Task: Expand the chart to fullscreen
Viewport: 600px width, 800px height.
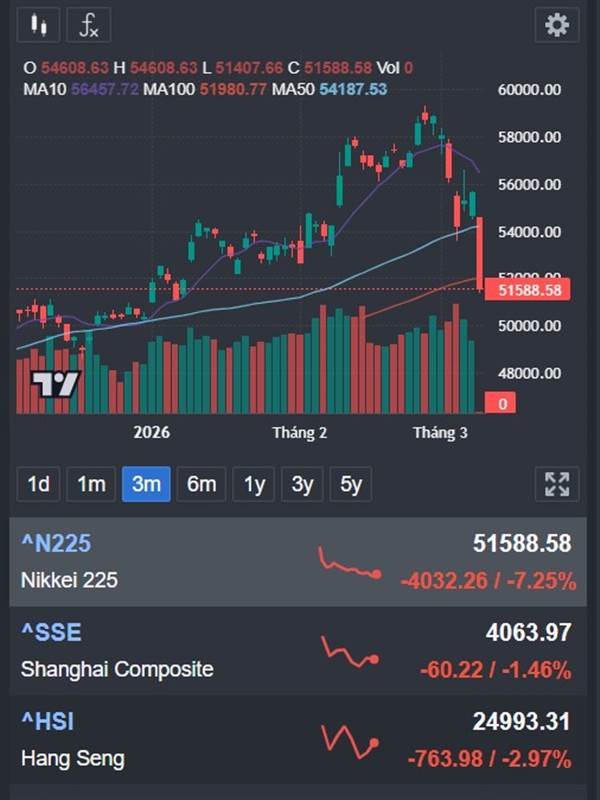Action: pos(557,484)
